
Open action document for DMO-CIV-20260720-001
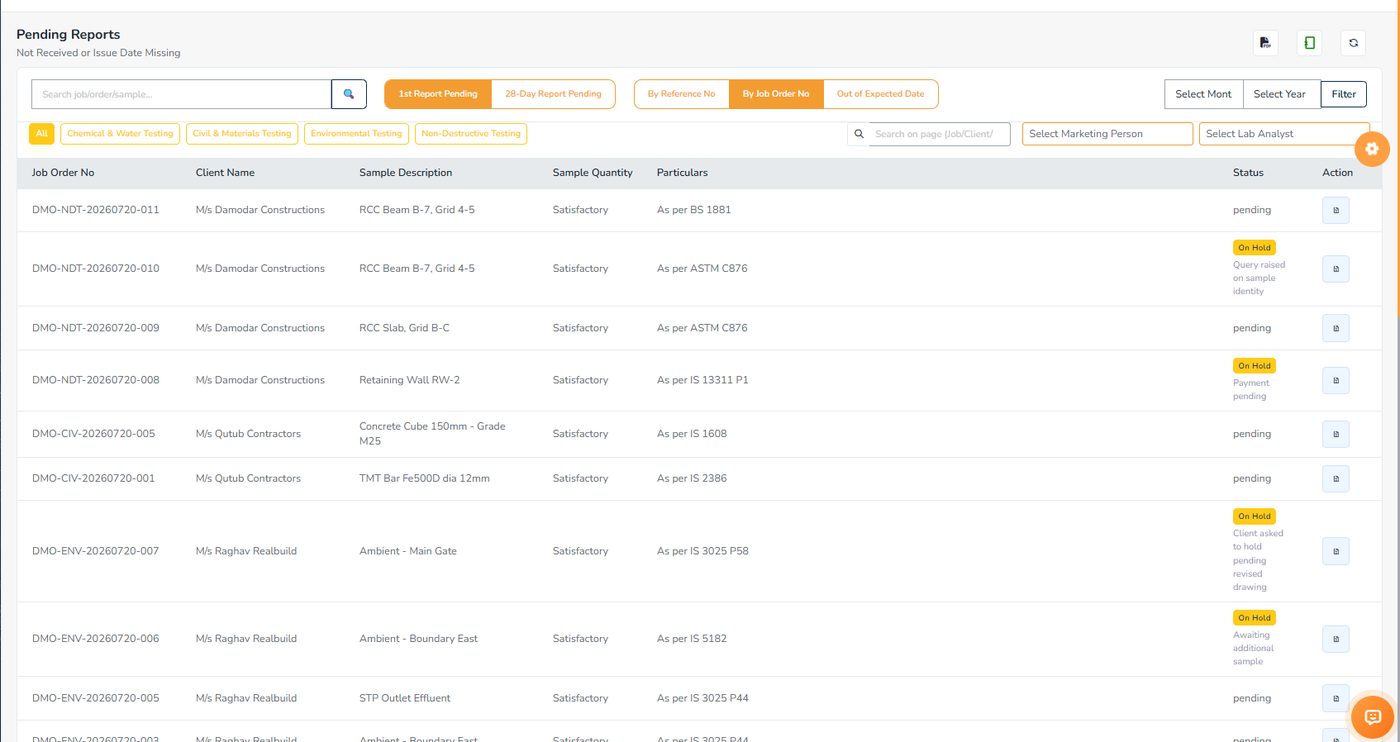click(x=1336, y=478)
